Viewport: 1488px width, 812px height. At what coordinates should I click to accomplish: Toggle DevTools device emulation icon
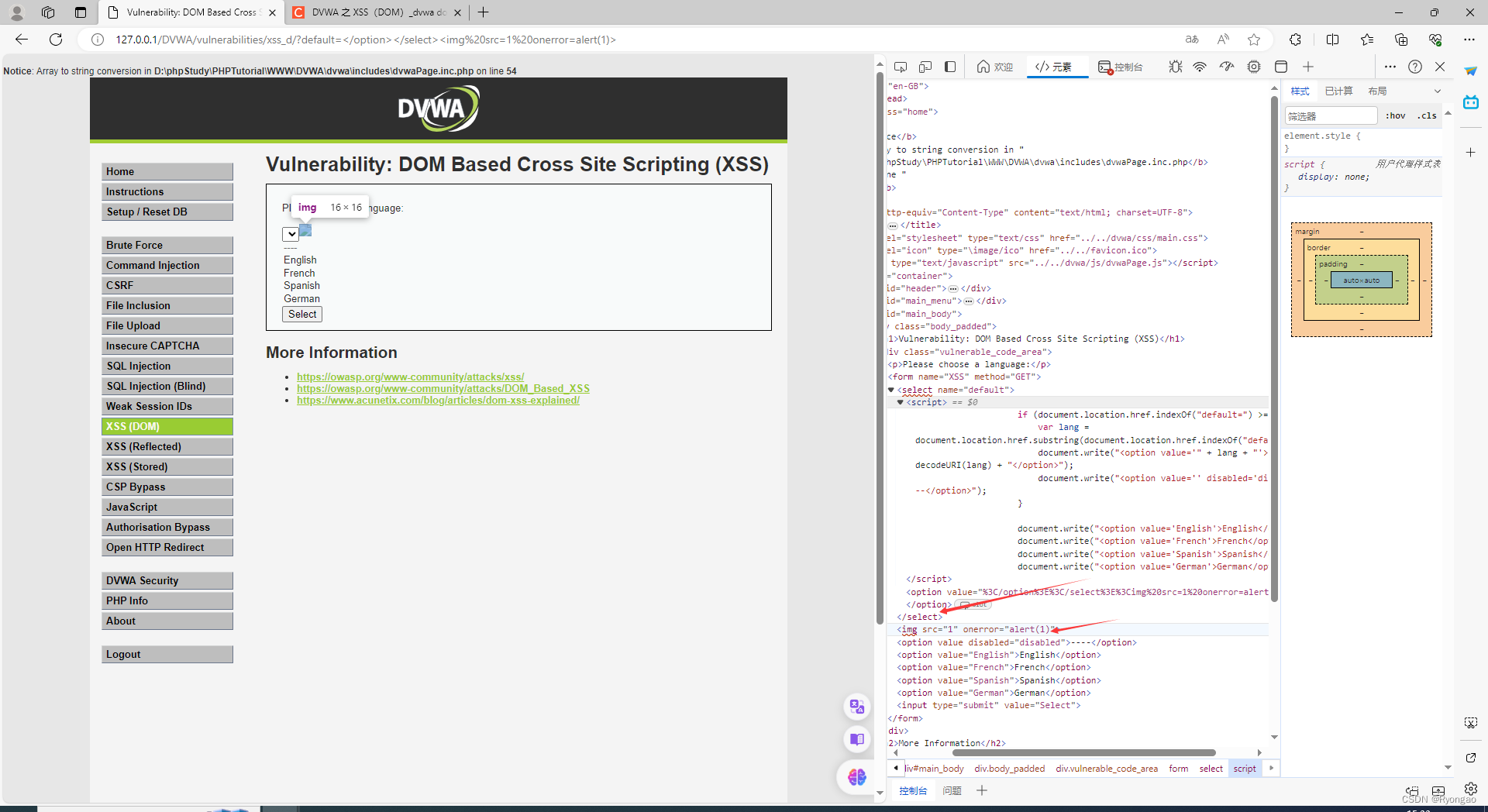pyautogui.click(x=925, y=67)
